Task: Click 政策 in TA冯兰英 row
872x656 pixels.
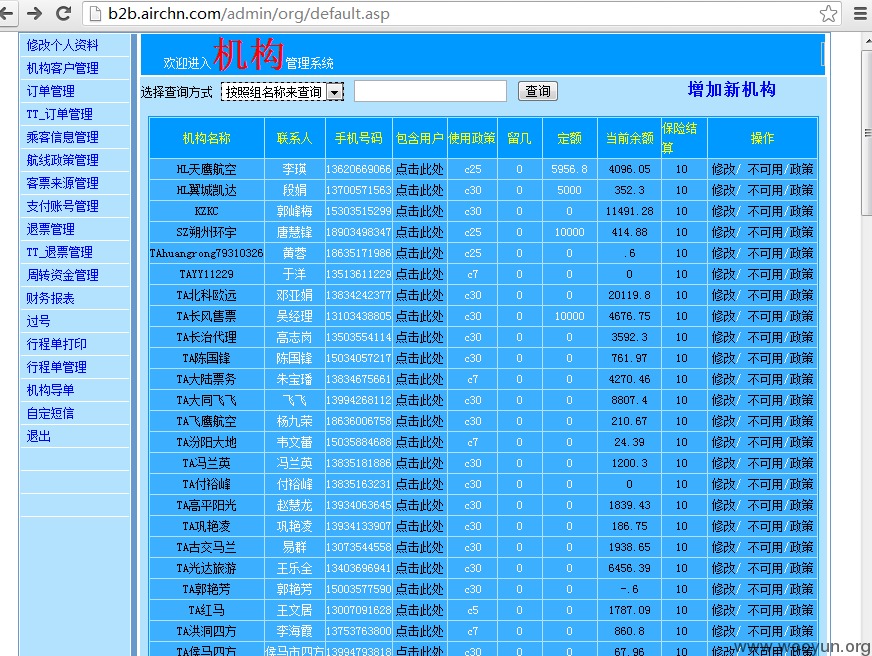Action: [x=801, y=463]
